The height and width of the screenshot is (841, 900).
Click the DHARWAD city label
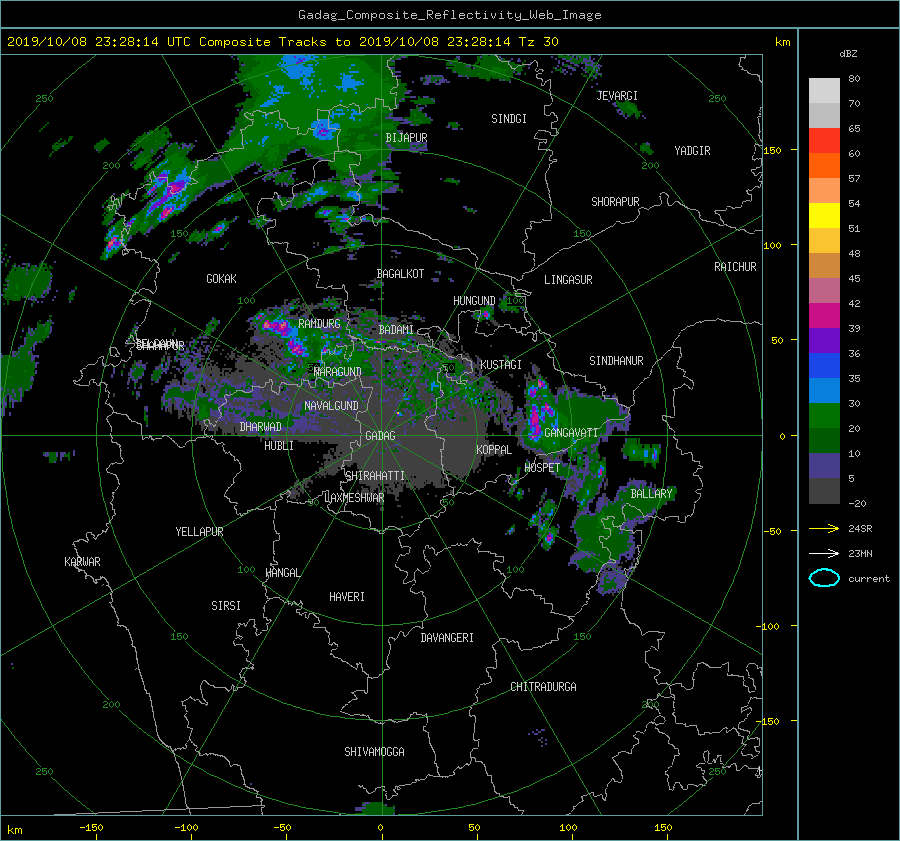[x=261, y=427]
